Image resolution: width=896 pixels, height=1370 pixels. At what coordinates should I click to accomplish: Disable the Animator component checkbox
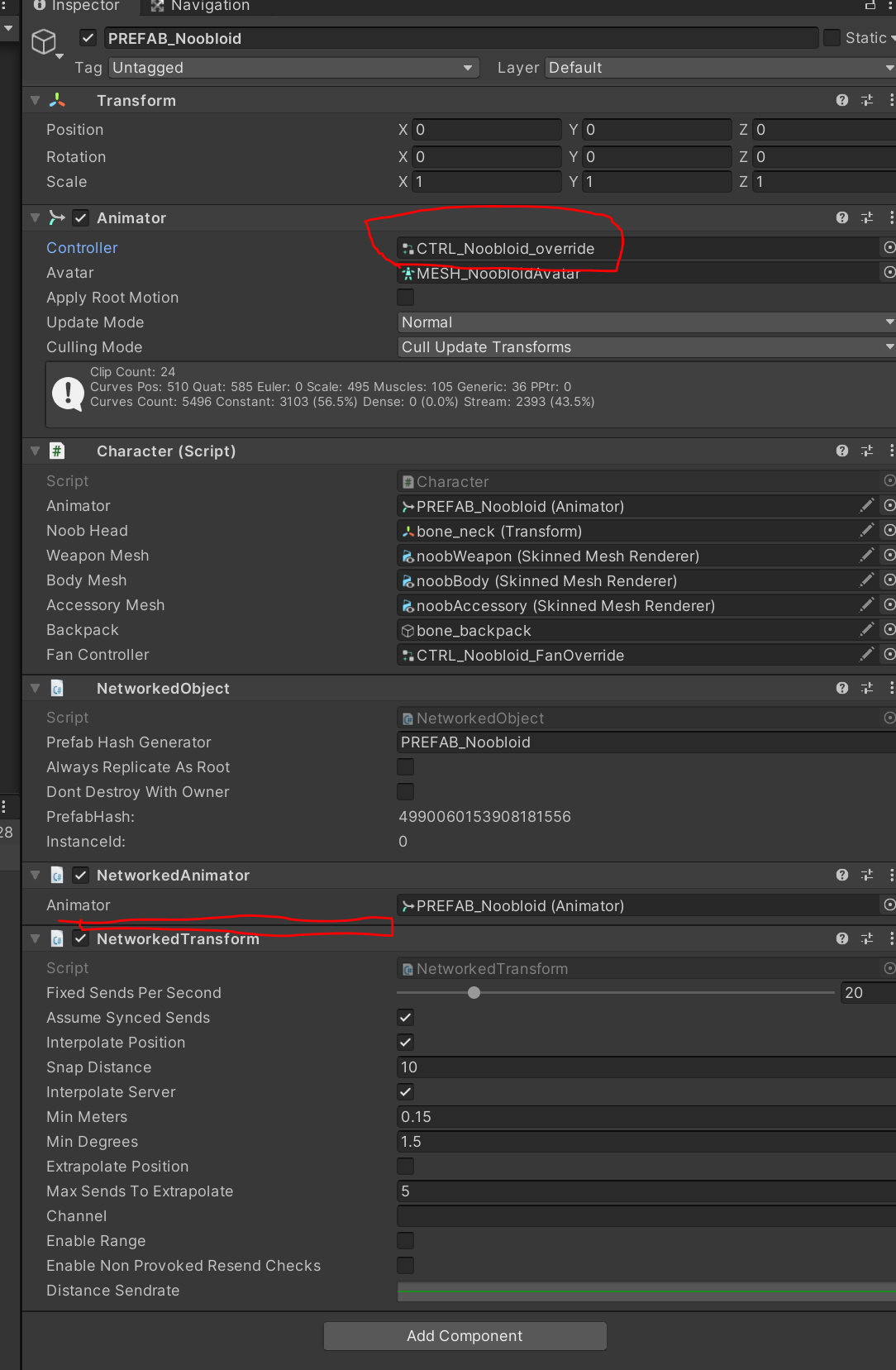coord(81,217)
